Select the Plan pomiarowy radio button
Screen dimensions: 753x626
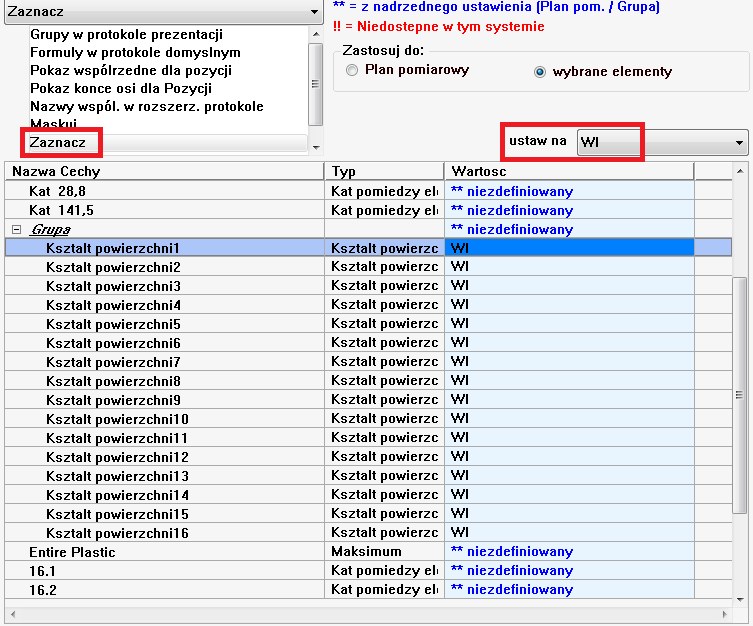[x=352, y=71]
